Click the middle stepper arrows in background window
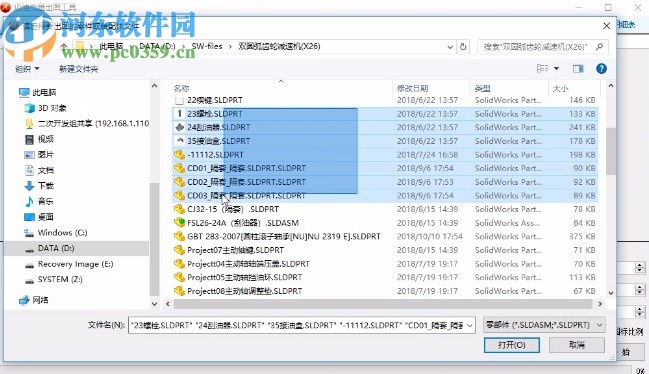Image resolution: width=649 pixels, height=374 pixels. [x=640, y=289]
